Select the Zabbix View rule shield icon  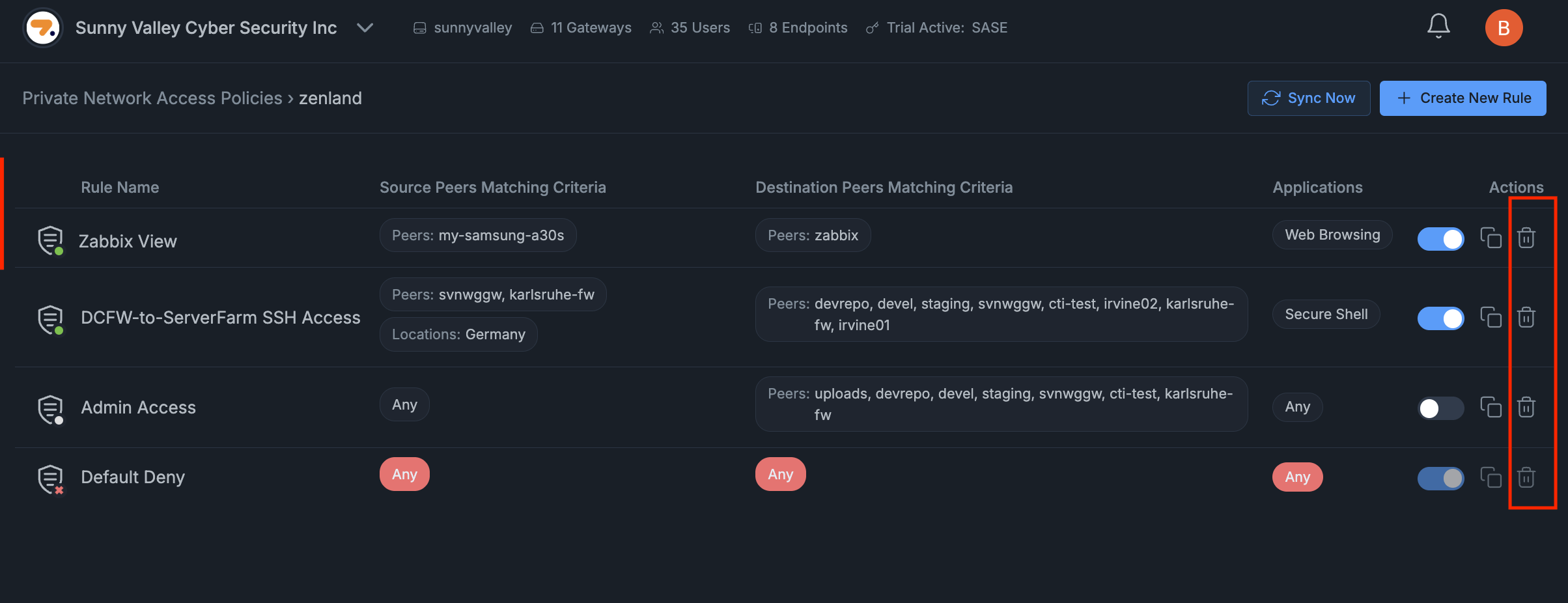50,239
